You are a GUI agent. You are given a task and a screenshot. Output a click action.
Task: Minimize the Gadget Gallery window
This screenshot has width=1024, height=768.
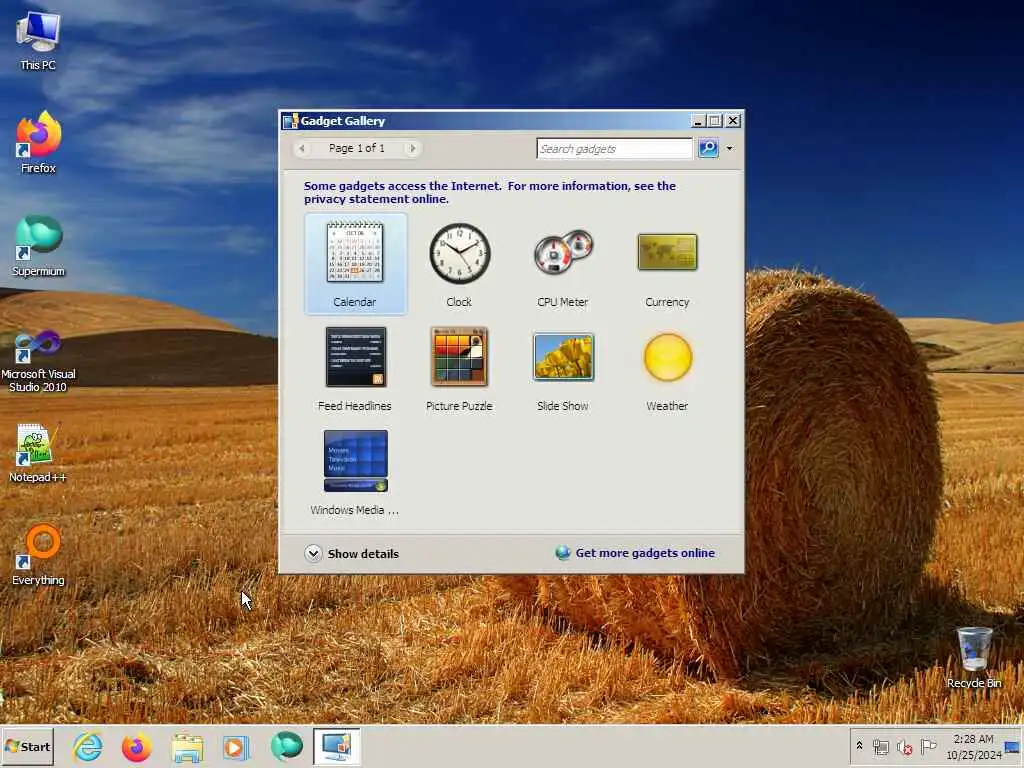697,121
